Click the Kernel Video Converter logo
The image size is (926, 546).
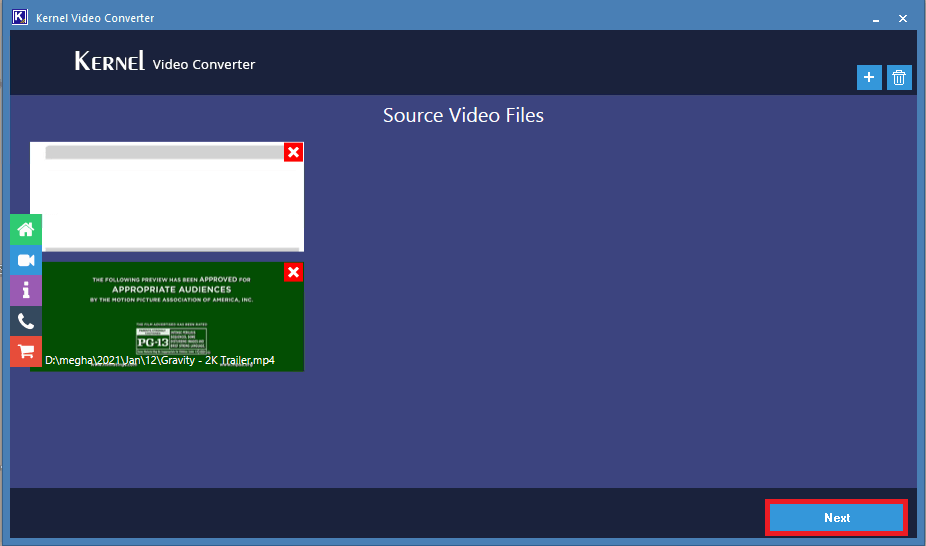coord(165,61)
